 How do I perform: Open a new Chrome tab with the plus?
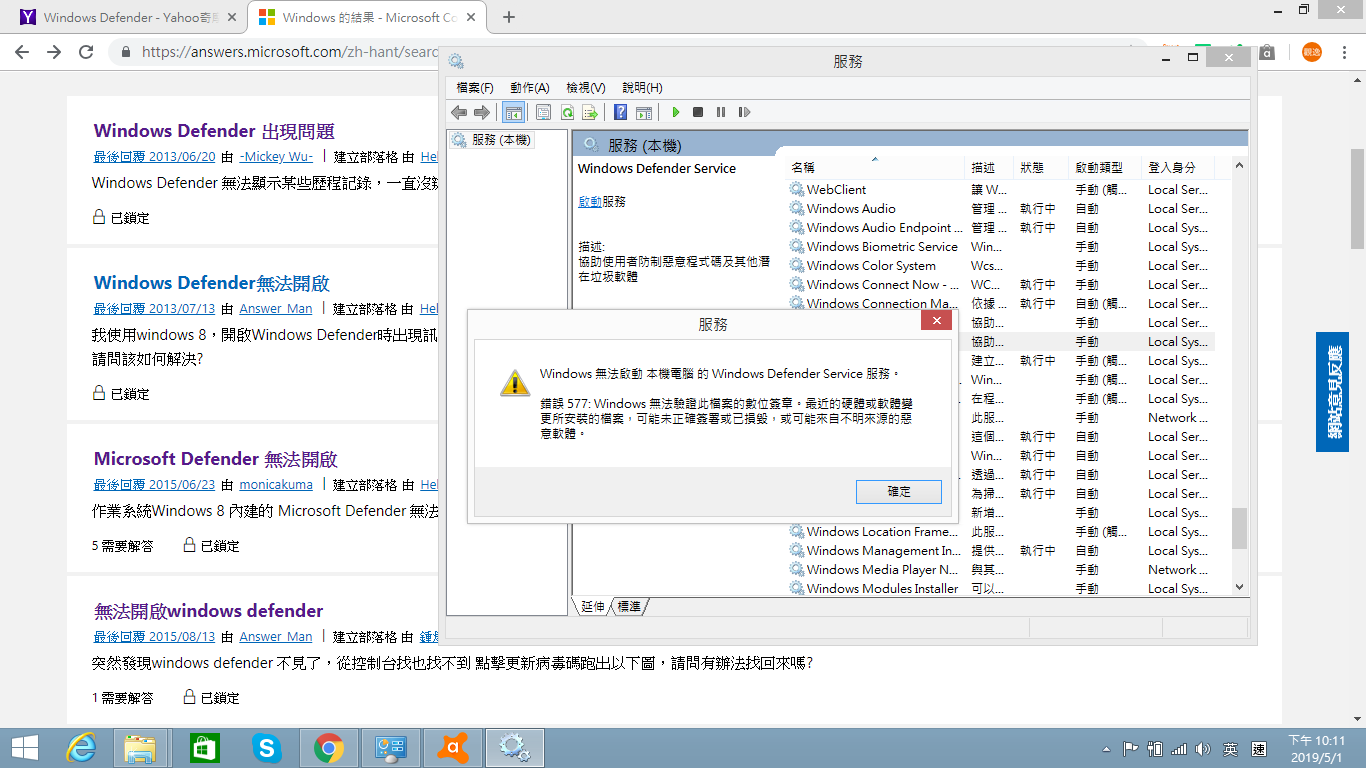(509, 17)
